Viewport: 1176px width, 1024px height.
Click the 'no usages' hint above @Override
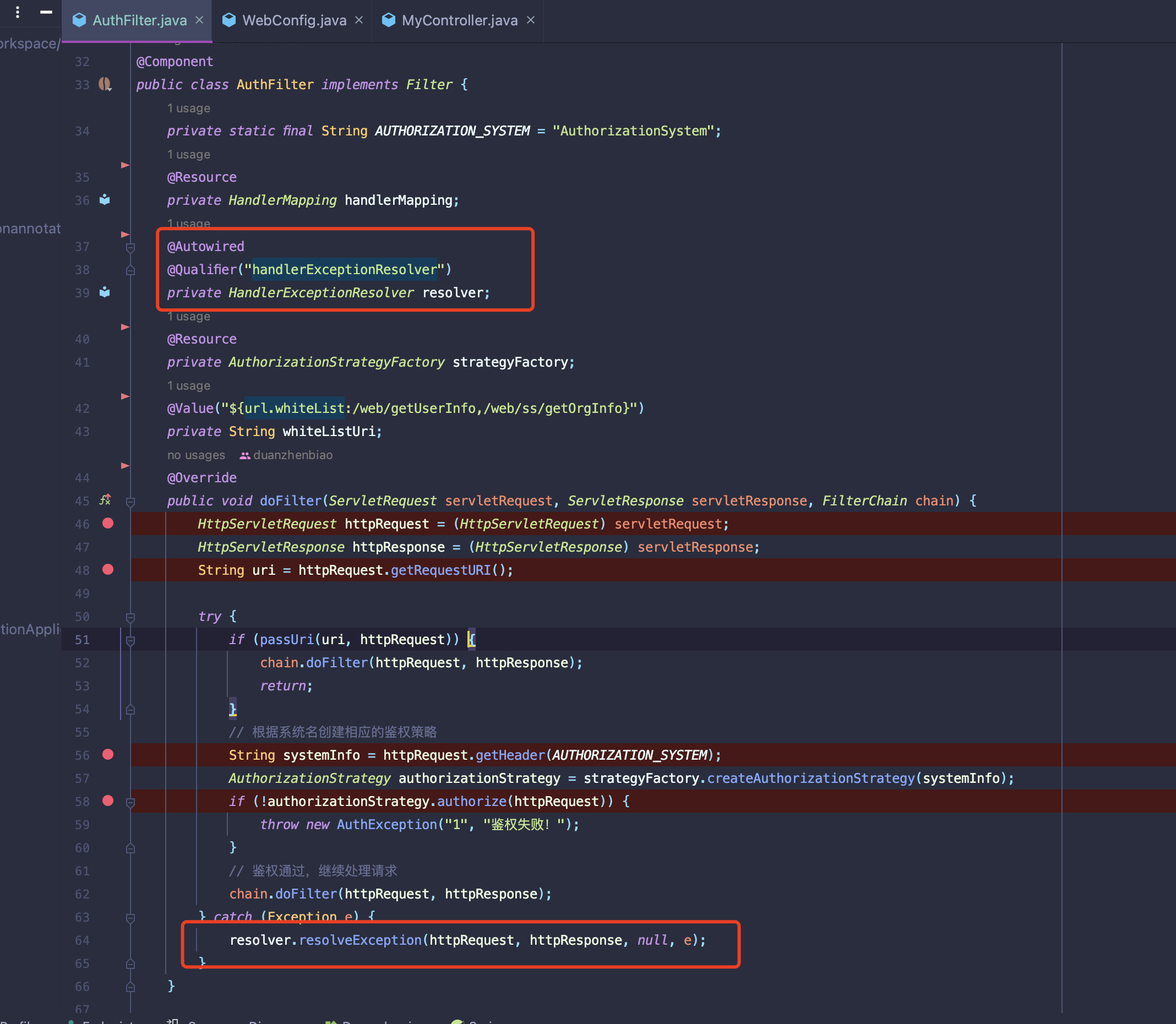[196, 455]
